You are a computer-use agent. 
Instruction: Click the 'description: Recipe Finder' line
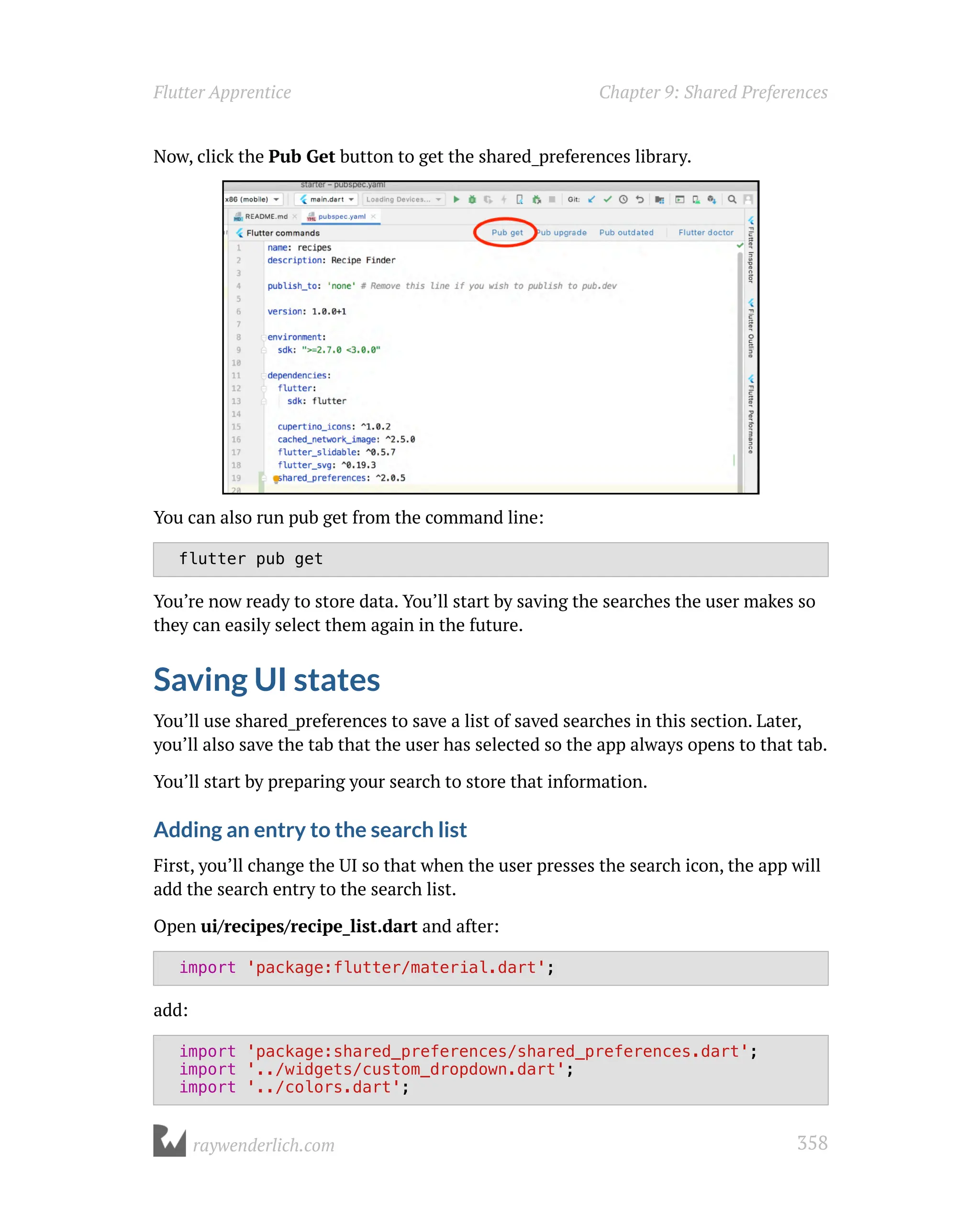pyautogui.click(x=332, y=260)
